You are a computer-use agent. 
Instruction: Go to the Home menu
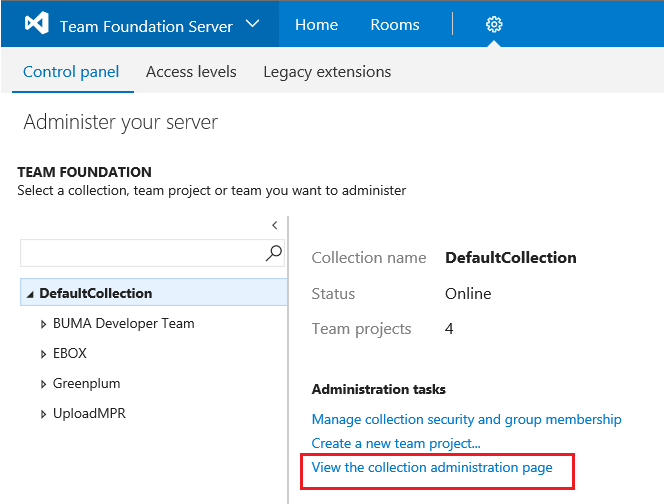316,25
